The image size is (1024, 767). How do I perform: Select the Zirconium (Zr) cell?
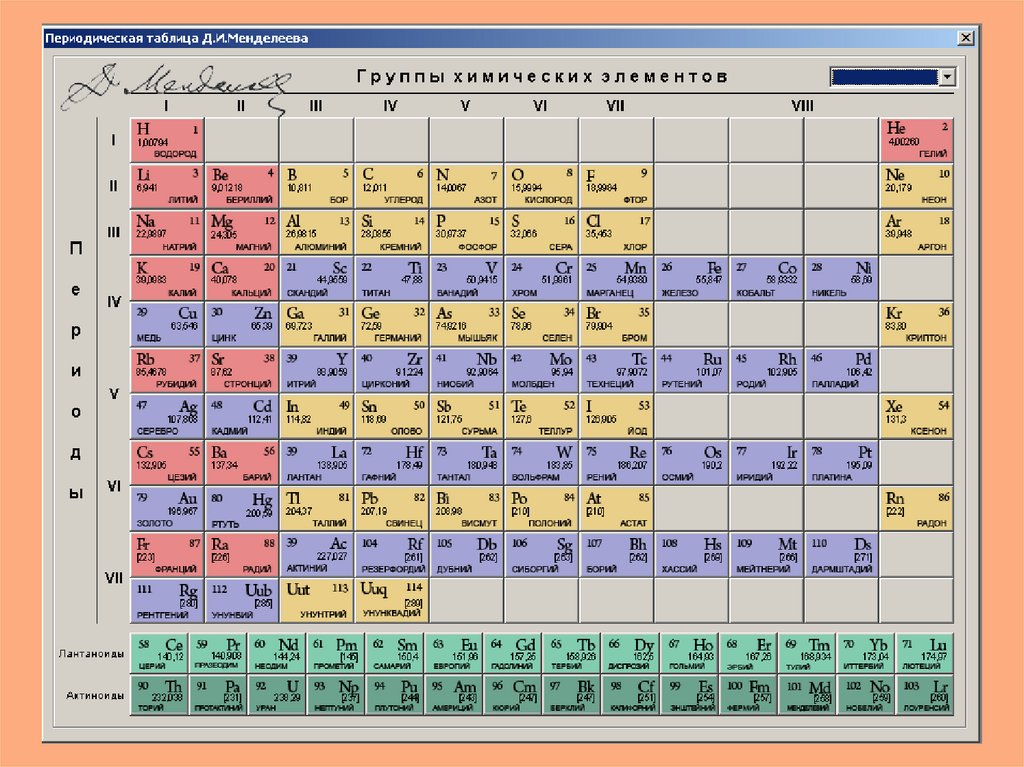392,370
